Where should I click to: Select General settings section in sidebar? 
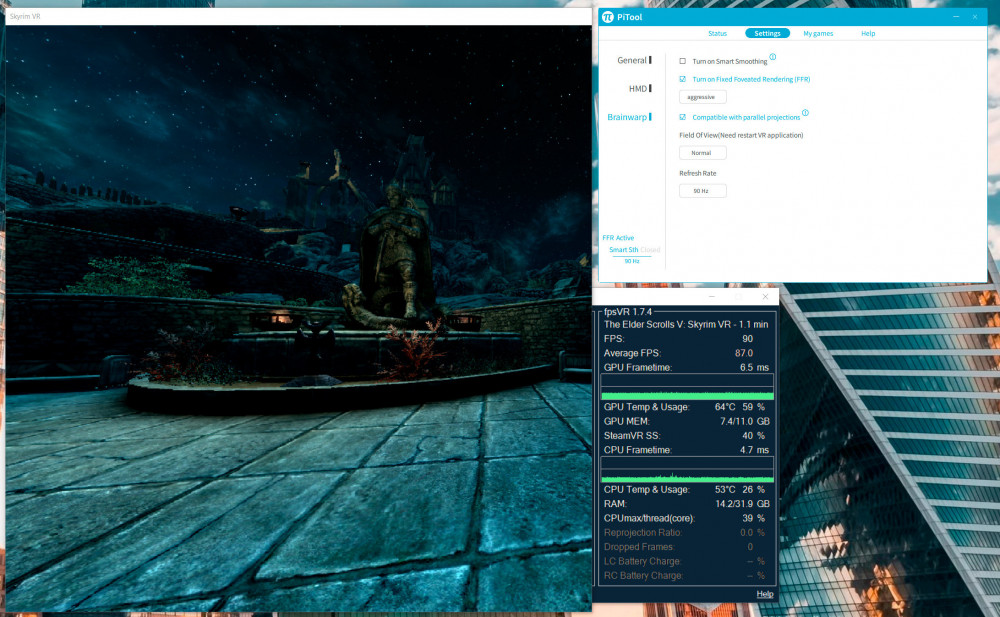point(632,61)
